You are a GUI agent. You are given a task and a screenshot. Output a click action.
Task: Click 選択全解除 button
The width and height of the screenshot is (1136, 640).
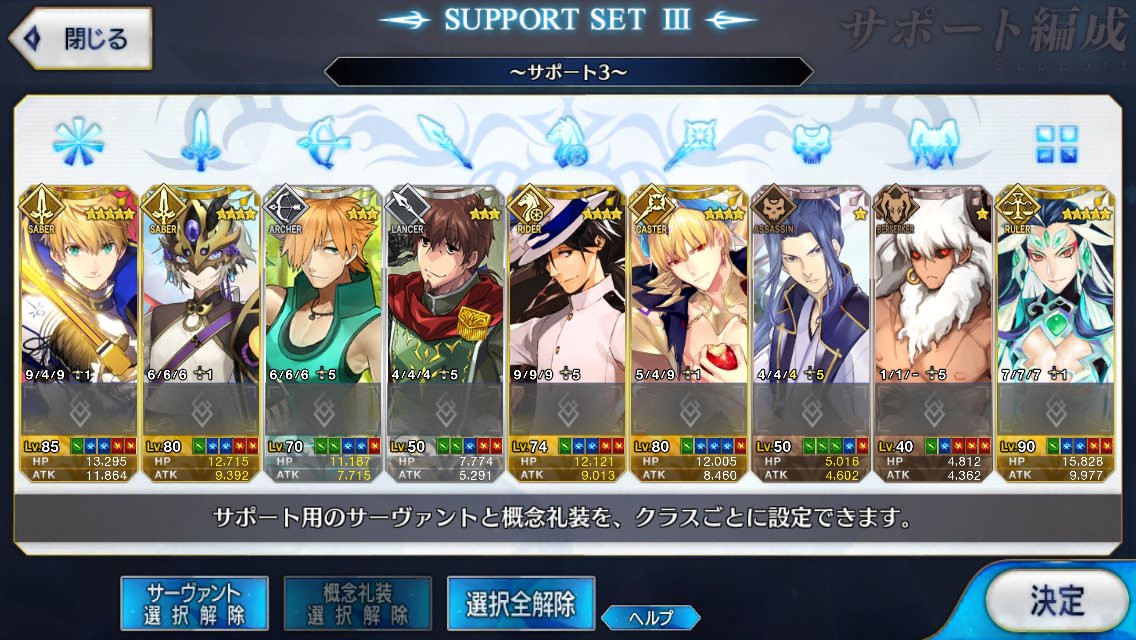click(521, 604)
